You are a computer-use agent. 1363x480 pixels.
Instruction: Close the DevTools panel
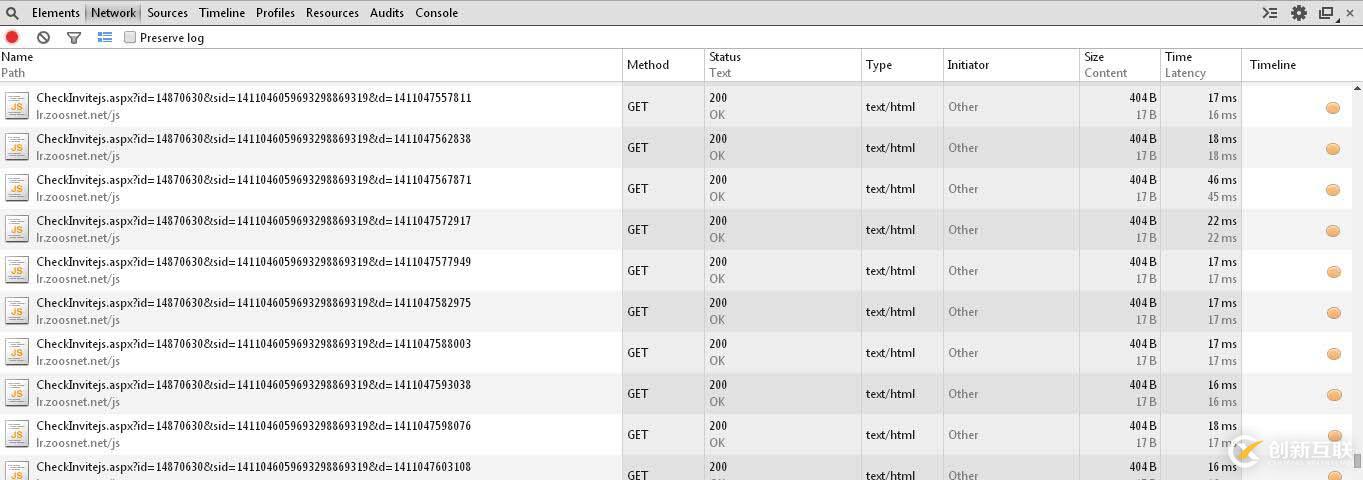(x=1351, y=13)
